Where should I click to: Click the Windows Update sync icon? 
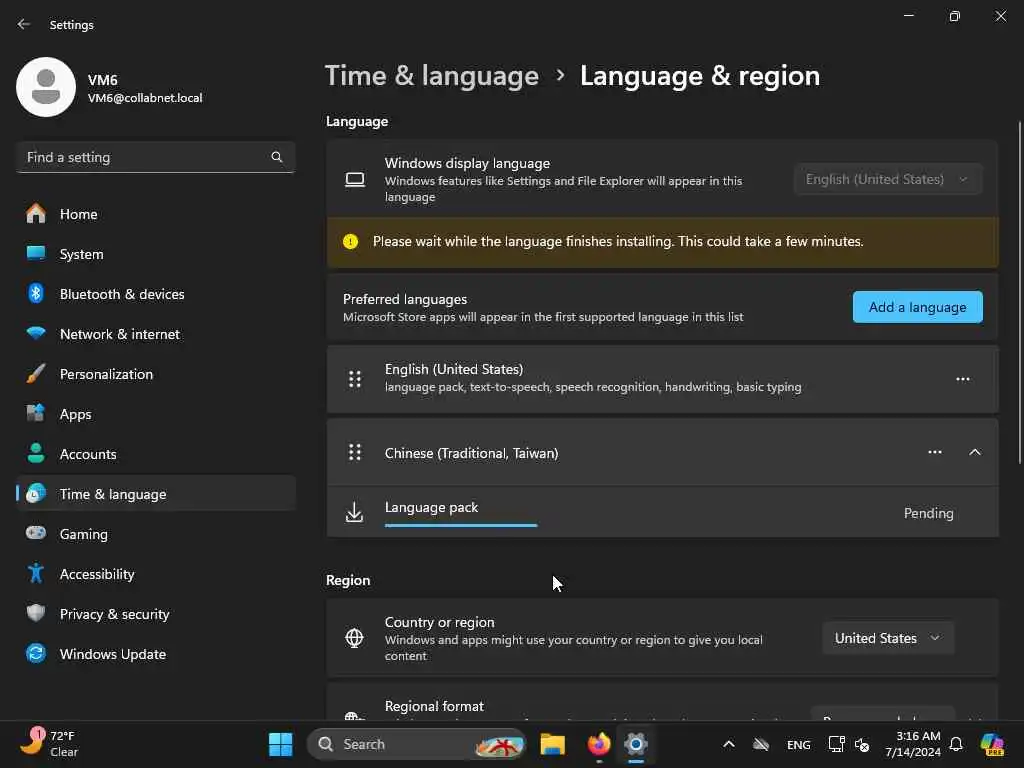pos(36,653)
